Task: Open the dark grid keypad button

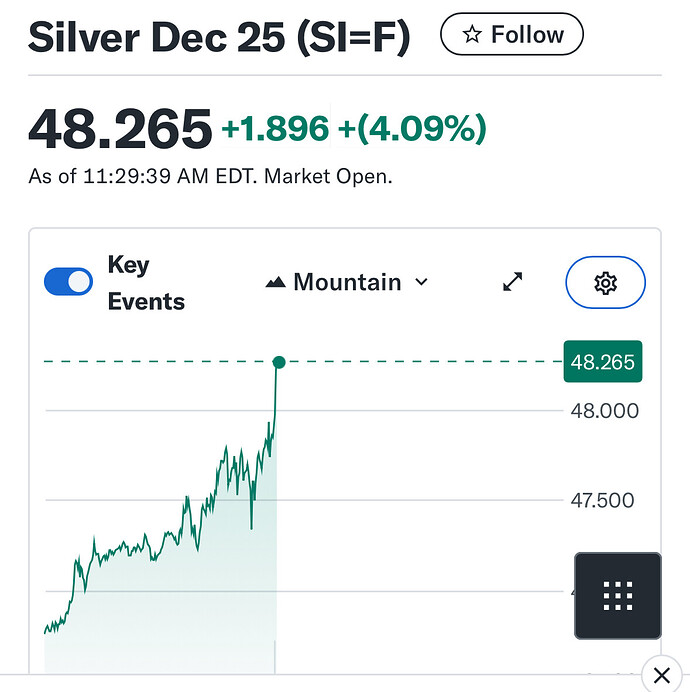Action: tap(617, 595)
